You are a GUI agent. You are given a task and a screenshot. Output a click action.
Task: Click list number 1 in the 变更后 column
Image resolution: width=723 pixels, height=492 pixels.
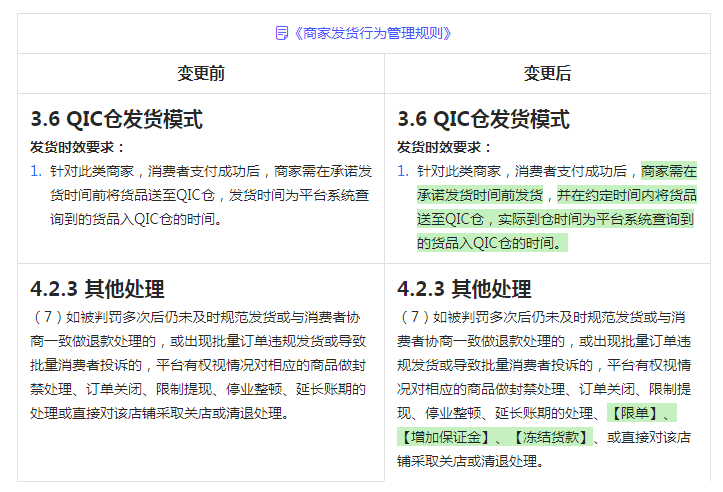pos(403,171)
